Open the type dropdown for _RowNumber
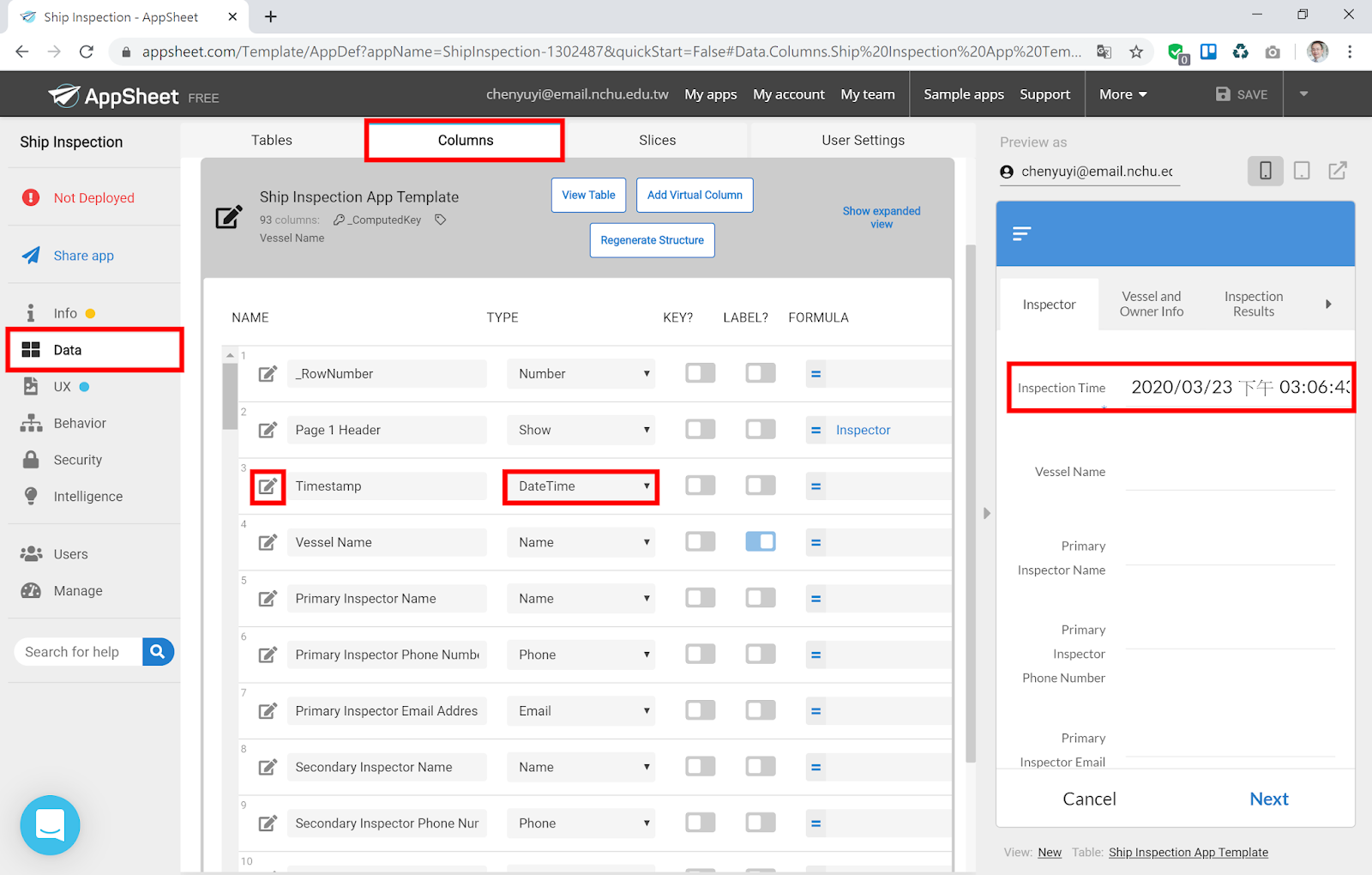The height and width of the screenshot is (875, 1372). click(581, 374)
